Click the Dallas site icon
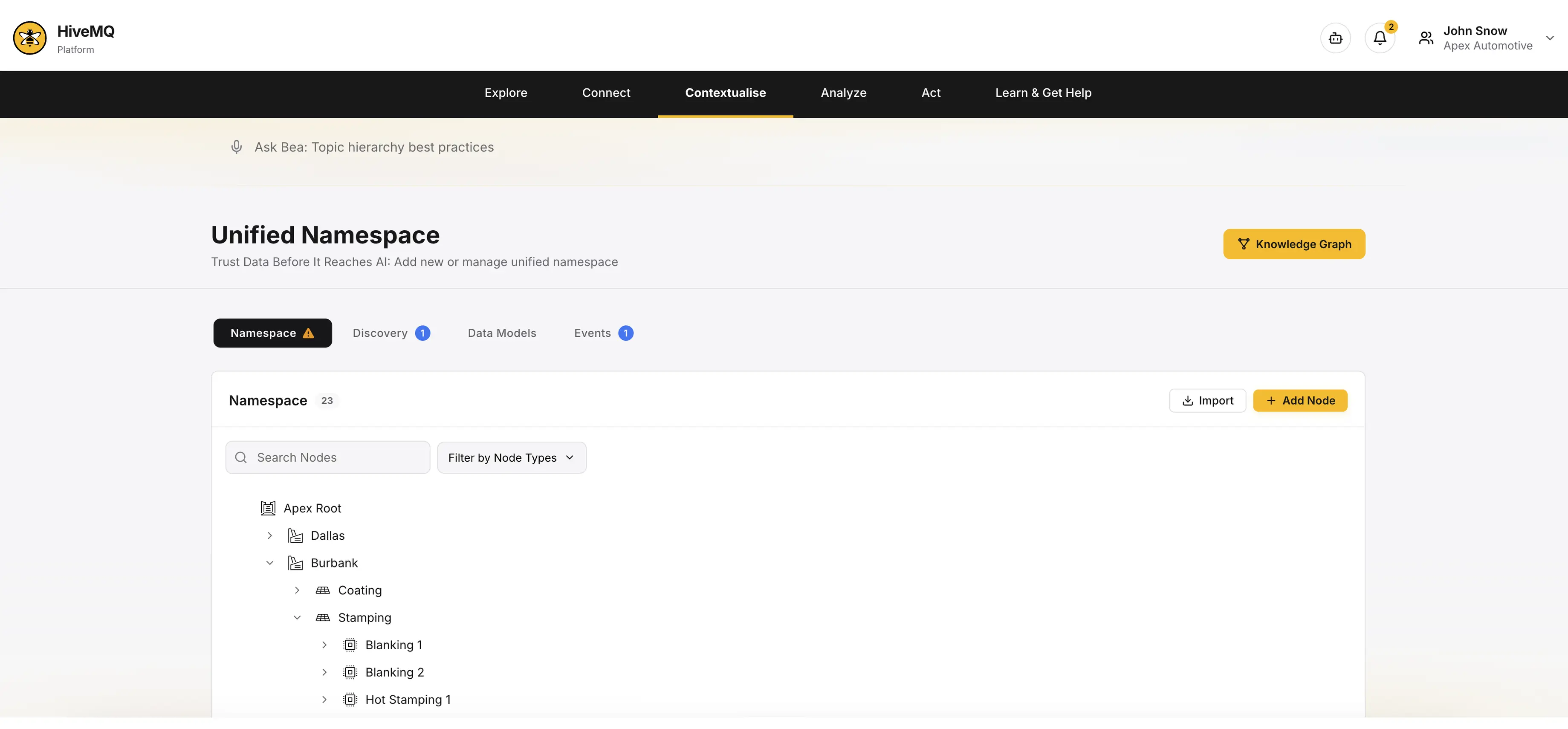1568x729 pixels. (x=295, y=535)
